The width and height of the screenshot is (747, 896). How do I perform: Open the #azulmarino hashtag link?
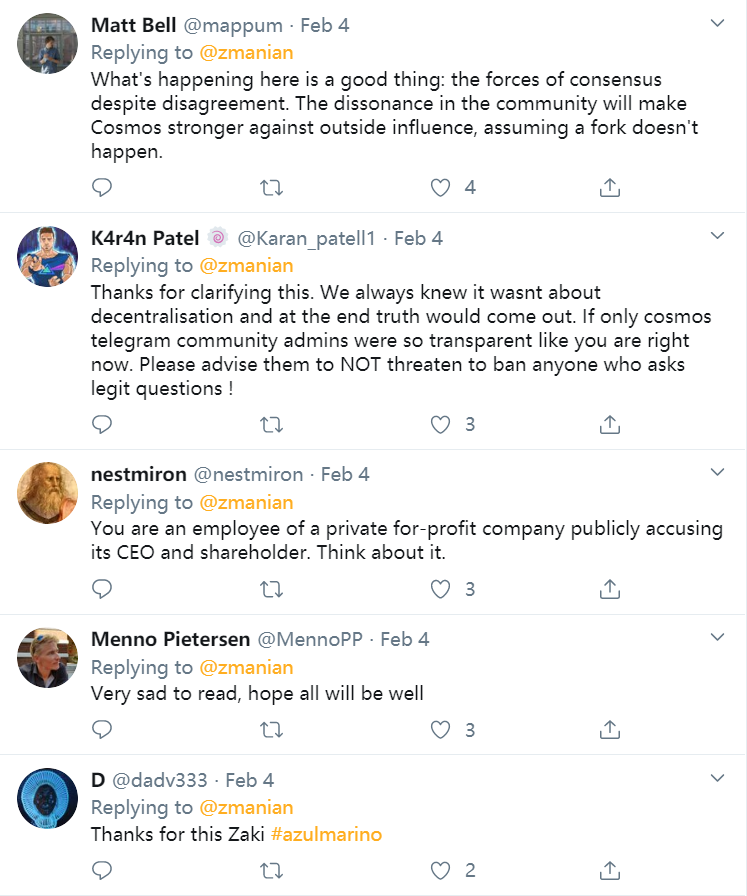326,834
